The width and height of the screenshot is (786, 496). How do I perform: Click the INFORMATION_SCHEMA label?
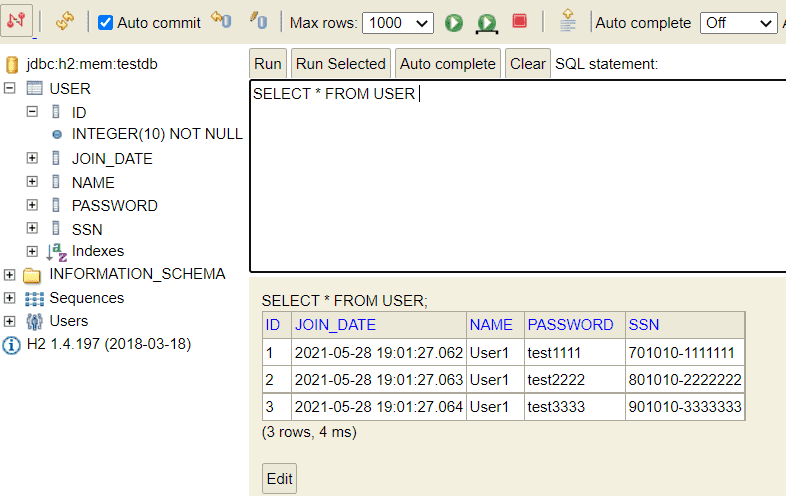tap(137, 274)
